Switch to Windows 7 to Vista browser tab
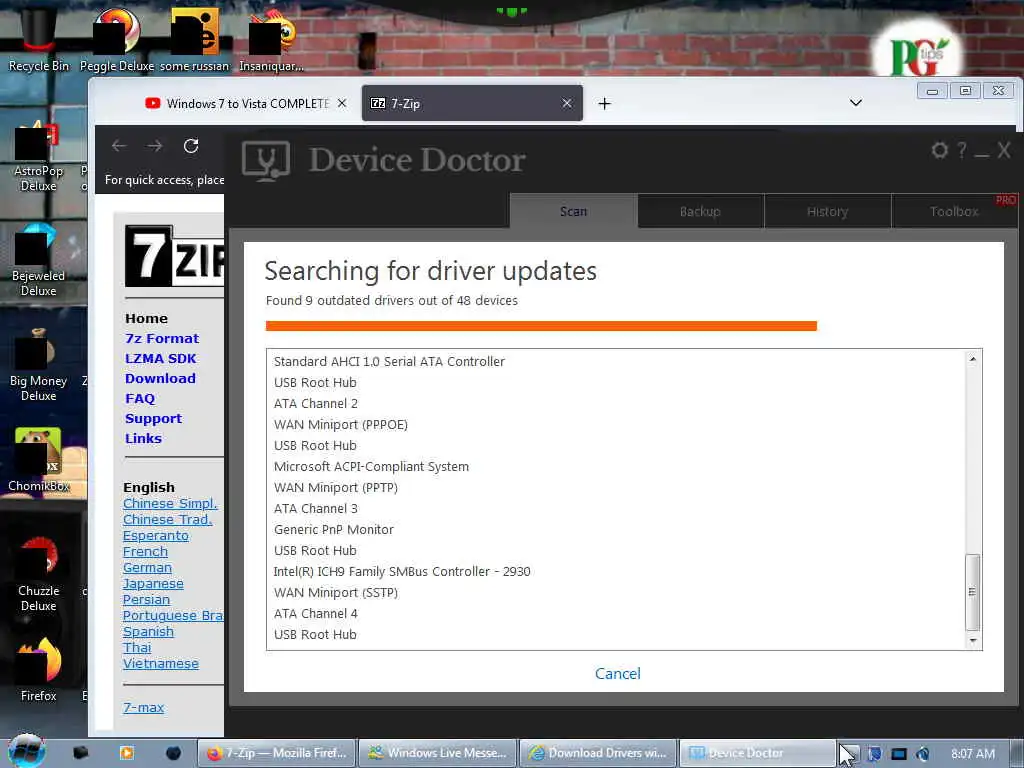 (247, 103)
